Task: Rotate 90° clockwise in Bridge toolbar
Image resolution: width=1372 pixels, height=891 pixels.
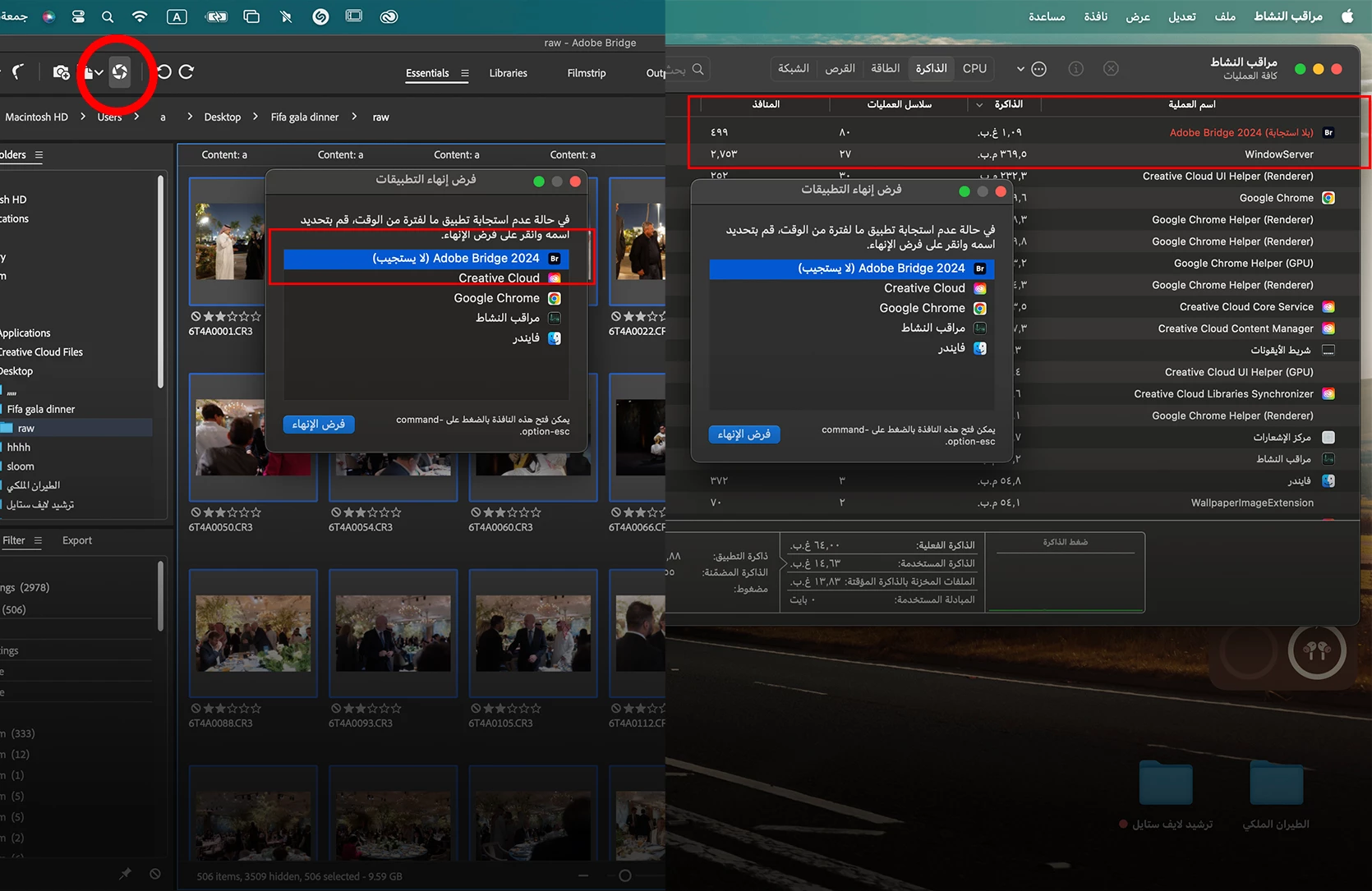Action: pos(186,72)
